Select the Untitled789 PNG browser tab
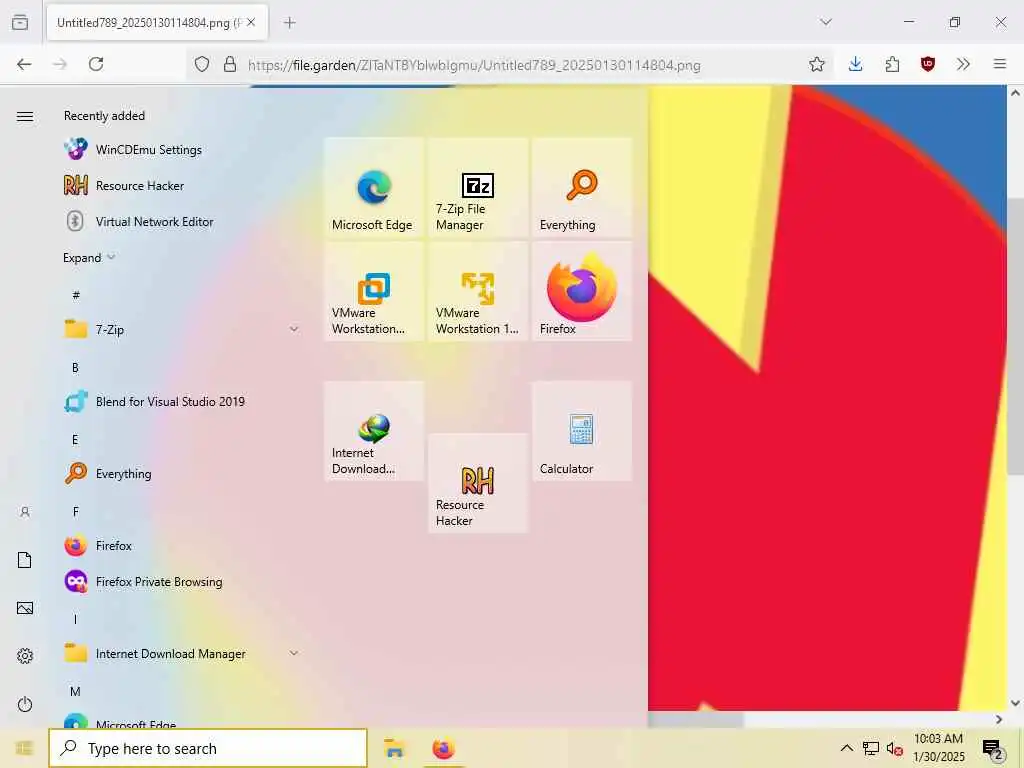Screen dimensions: 1024x768 click(157, 22)
